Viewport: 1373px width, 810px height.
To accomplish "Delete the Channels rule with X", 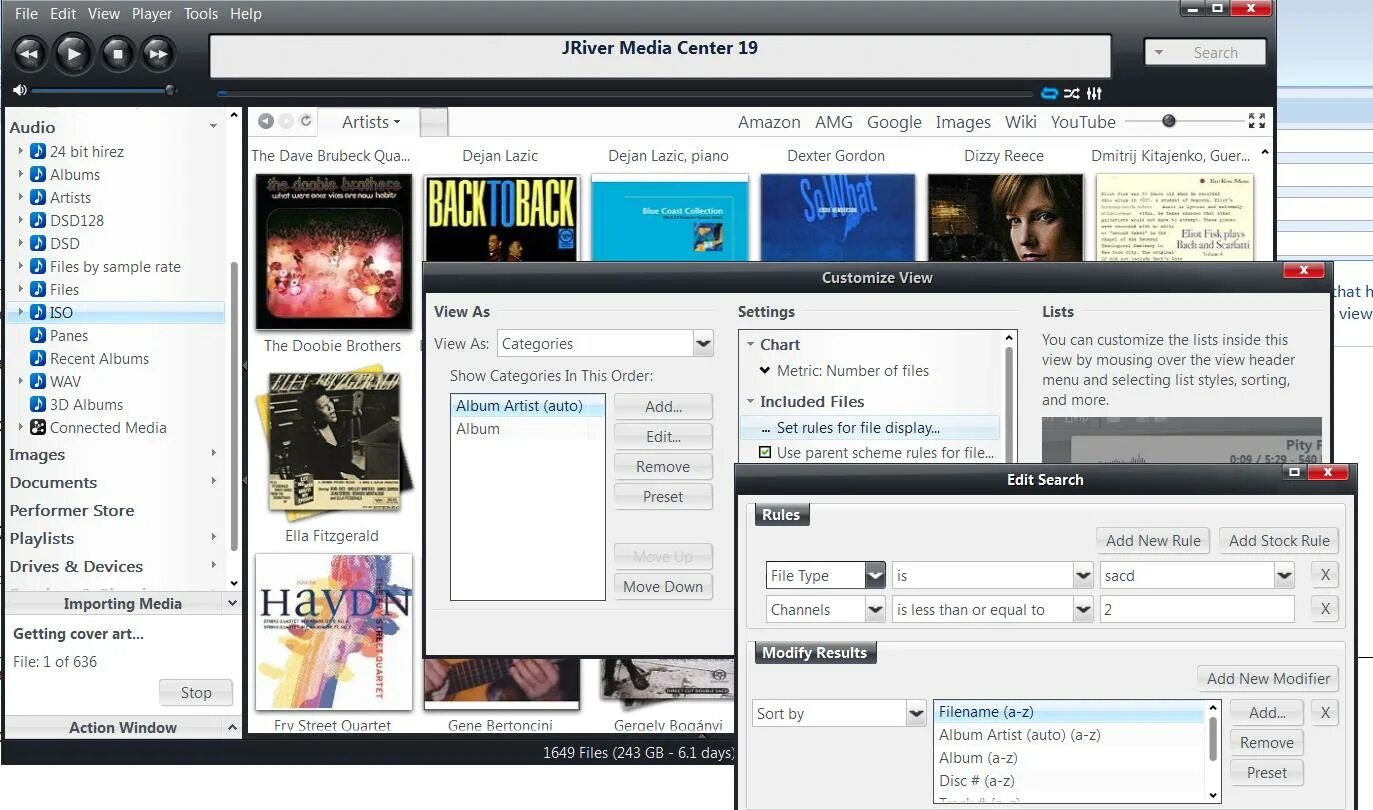I will (x=1325, y=609).
